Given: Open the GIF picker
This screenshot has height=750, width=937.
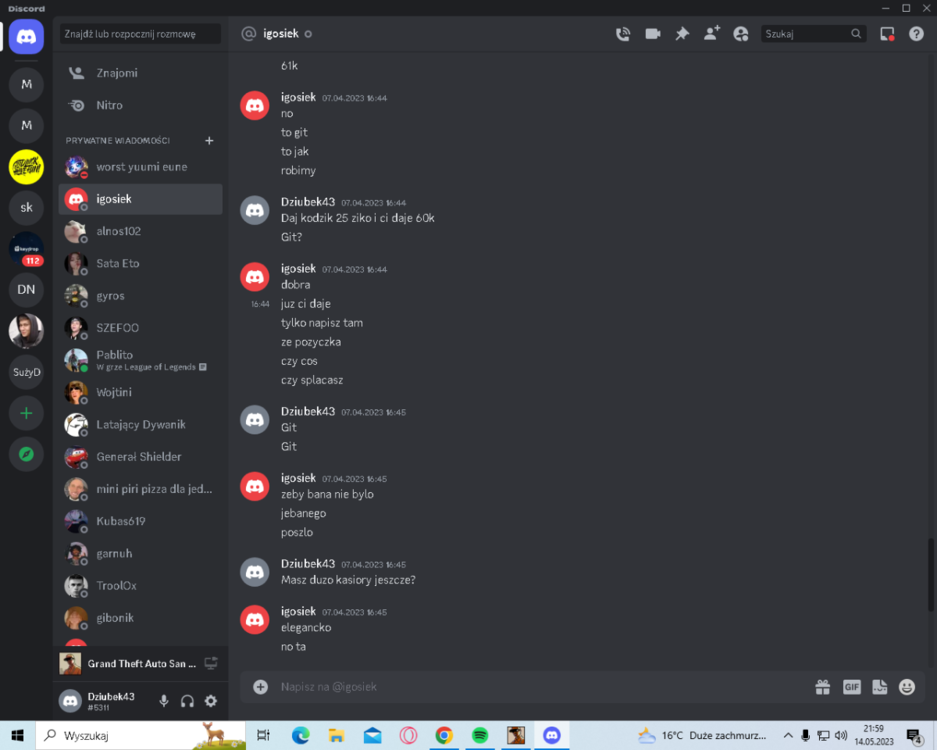Looking at the screenshot, I should click(x=852, y=687).
